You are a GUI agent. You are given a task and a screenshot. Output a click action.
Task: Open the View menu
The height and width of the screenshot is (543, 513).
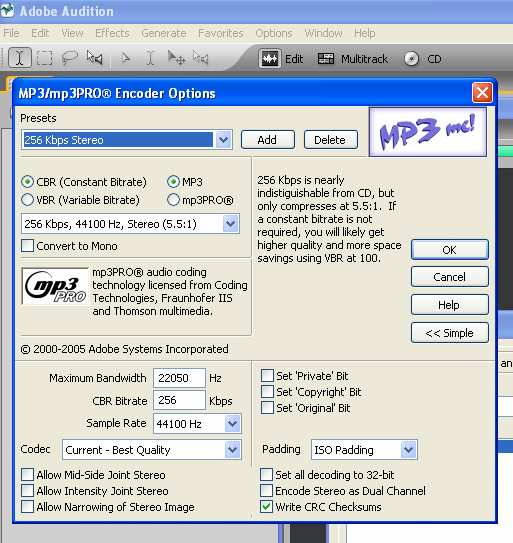click(72, 33)
